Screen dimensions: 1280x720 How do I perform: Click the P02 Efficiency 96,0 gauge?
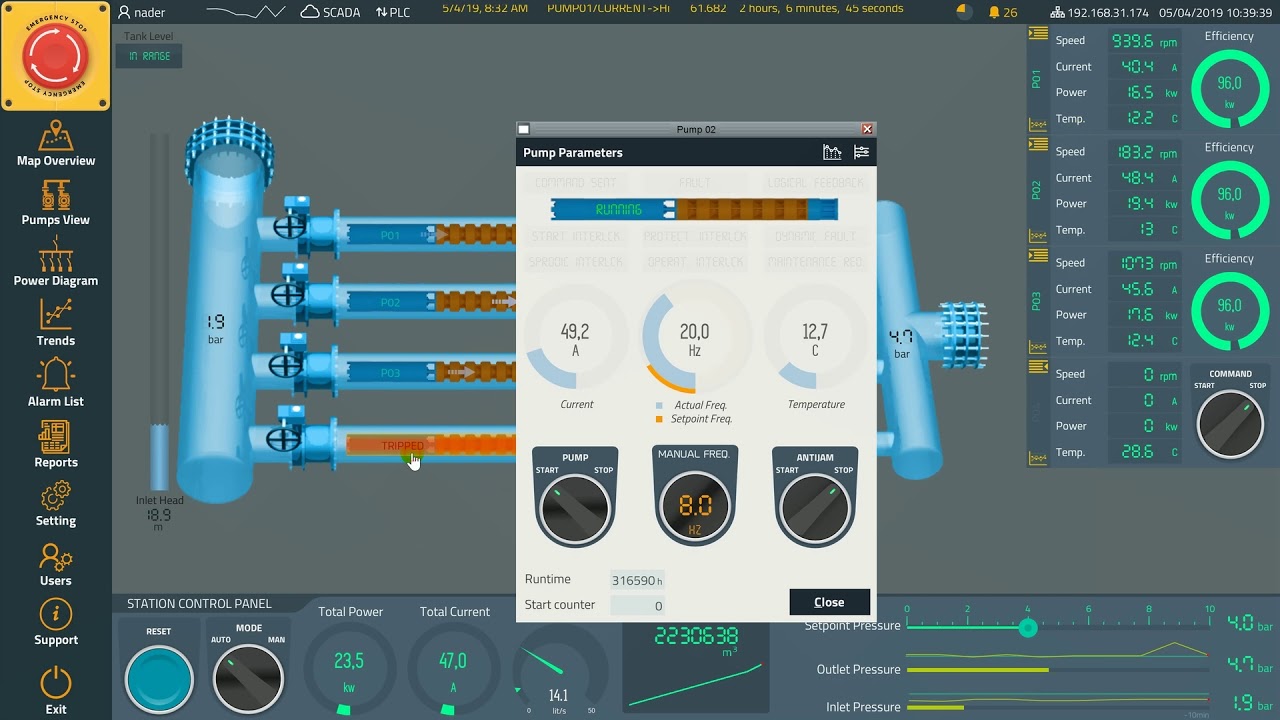pyautogui.click(x=1229, y=199)
